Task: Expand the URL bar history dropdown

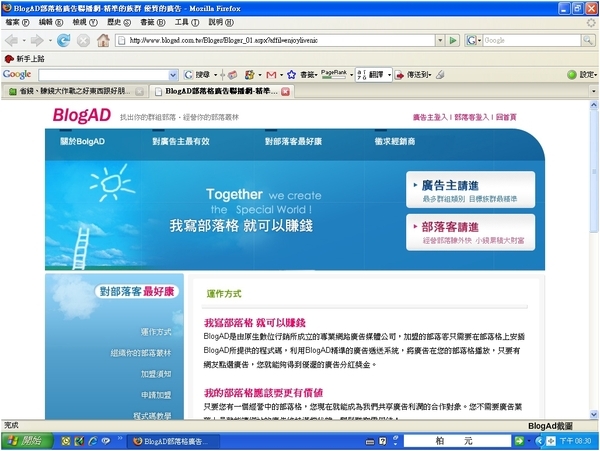Action: pyautogui.click(x=440, y=40)
